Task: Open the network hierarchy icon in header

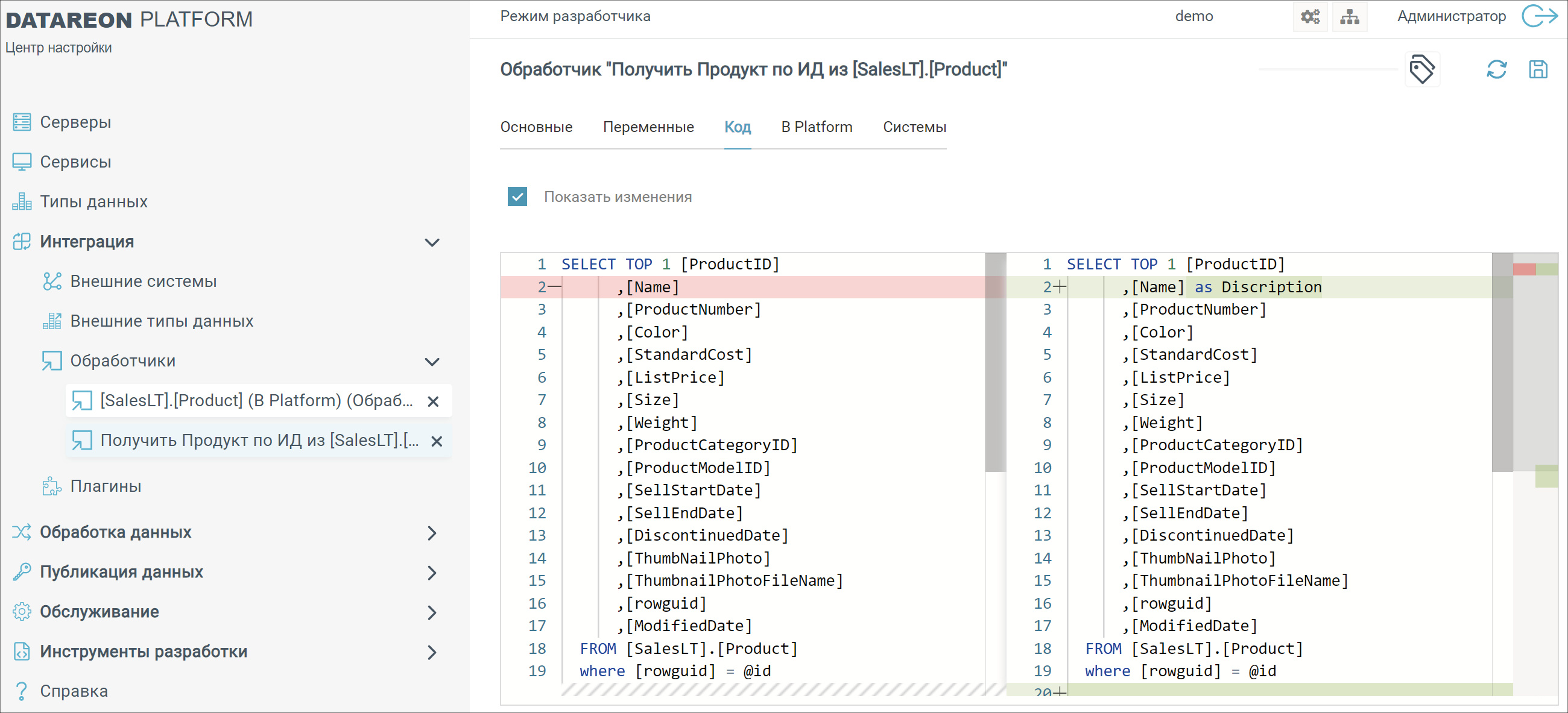Action: tap(1349, 16)
